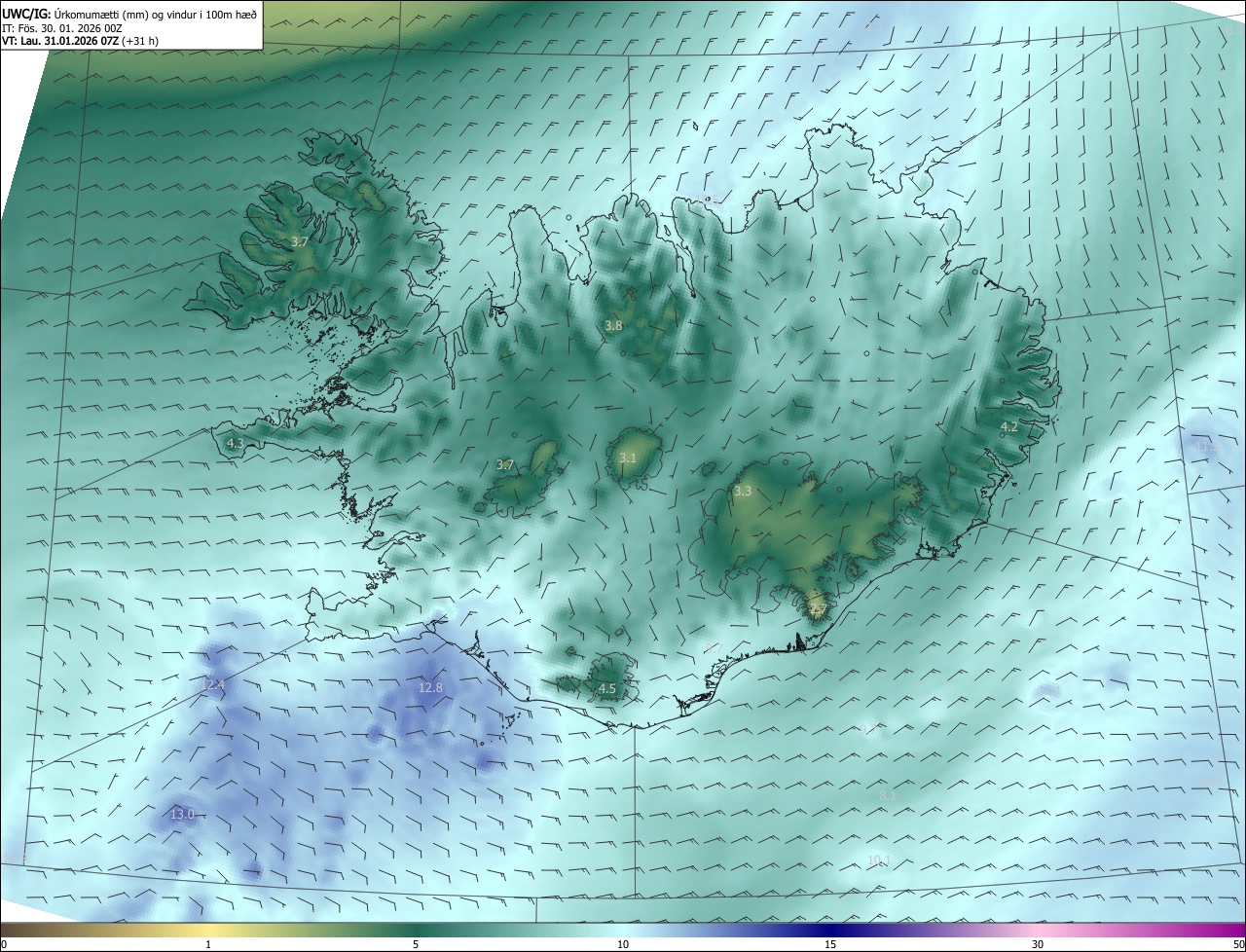Click the 12.4 precipitation value marker
1246x952 pixels.
point(212,684)
